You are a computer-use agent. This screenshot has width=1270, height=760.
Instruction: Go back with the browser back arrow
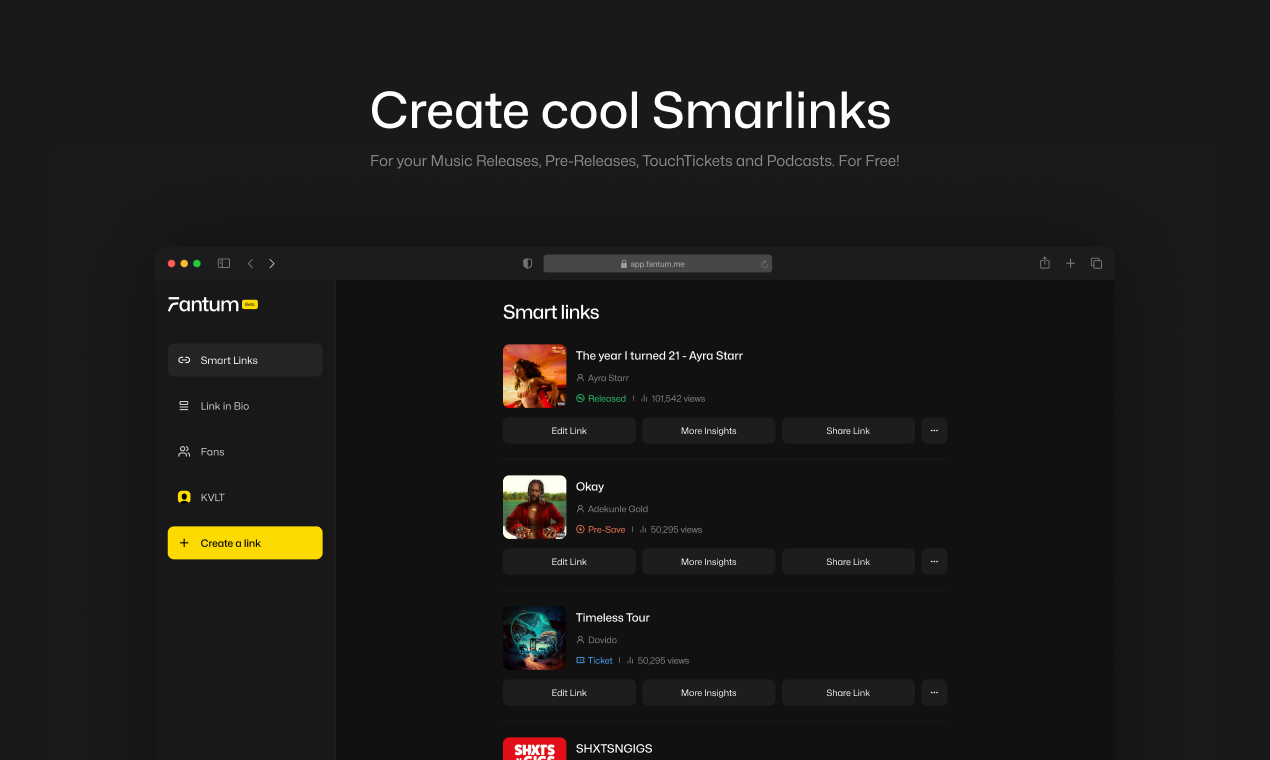(250, 263)
